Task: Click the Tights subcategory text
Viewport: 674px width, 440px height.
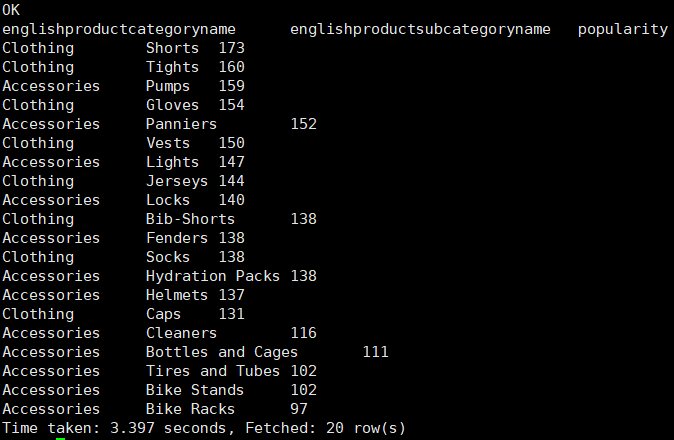Action: 172,67
